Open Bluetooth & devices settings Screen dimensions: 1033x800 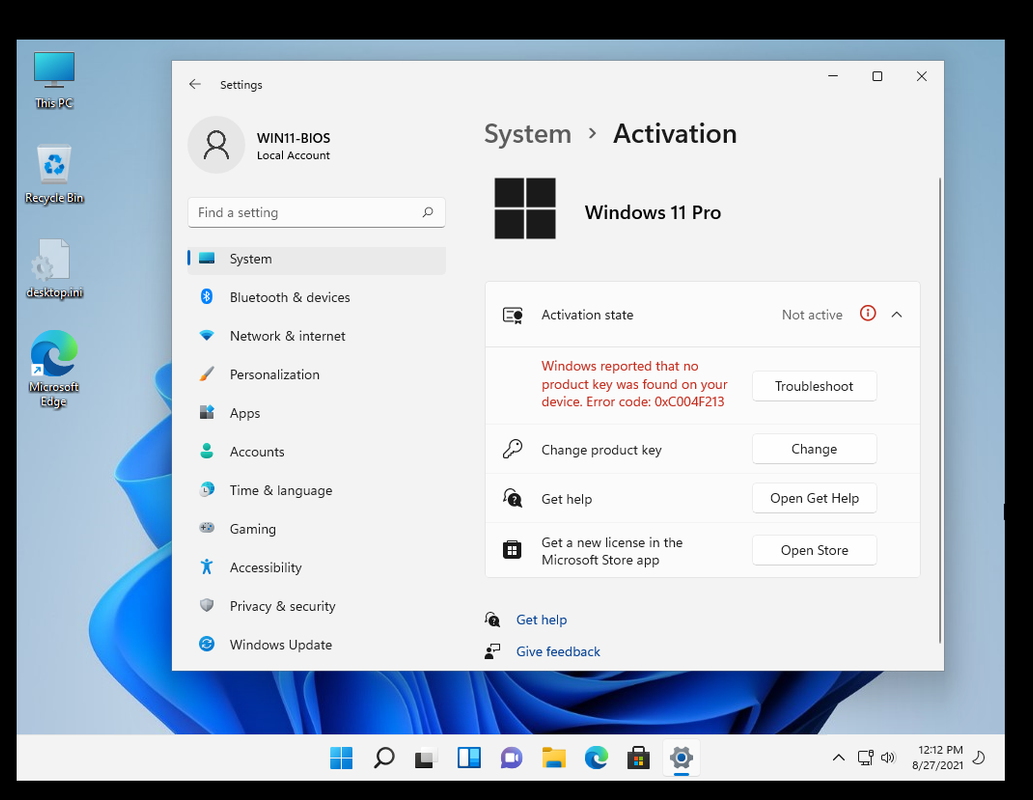coord(317,297)
